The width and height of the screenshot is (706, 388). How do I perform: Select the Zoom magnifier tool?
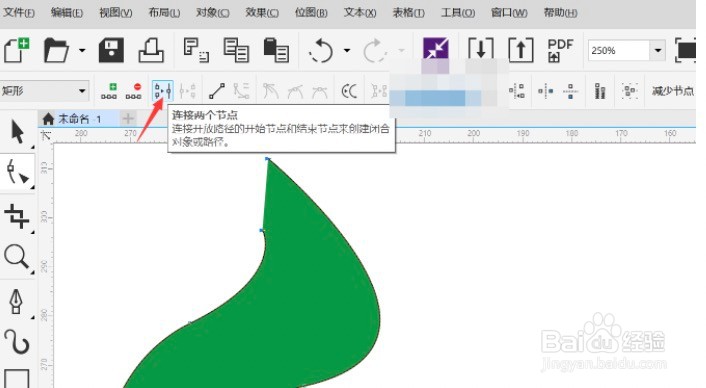17,257
